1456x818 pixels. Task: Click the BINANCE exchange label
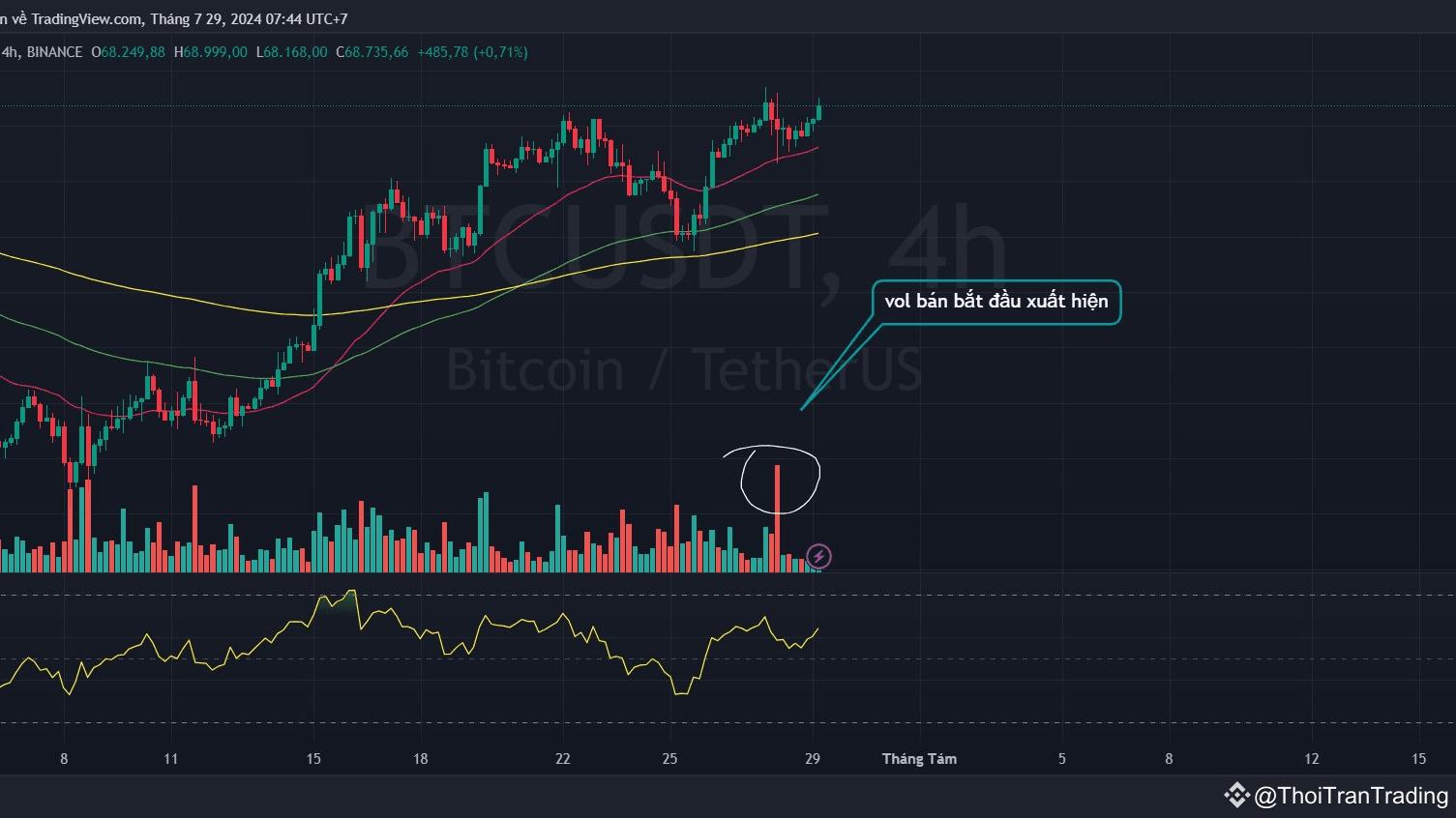pos(54,52)
